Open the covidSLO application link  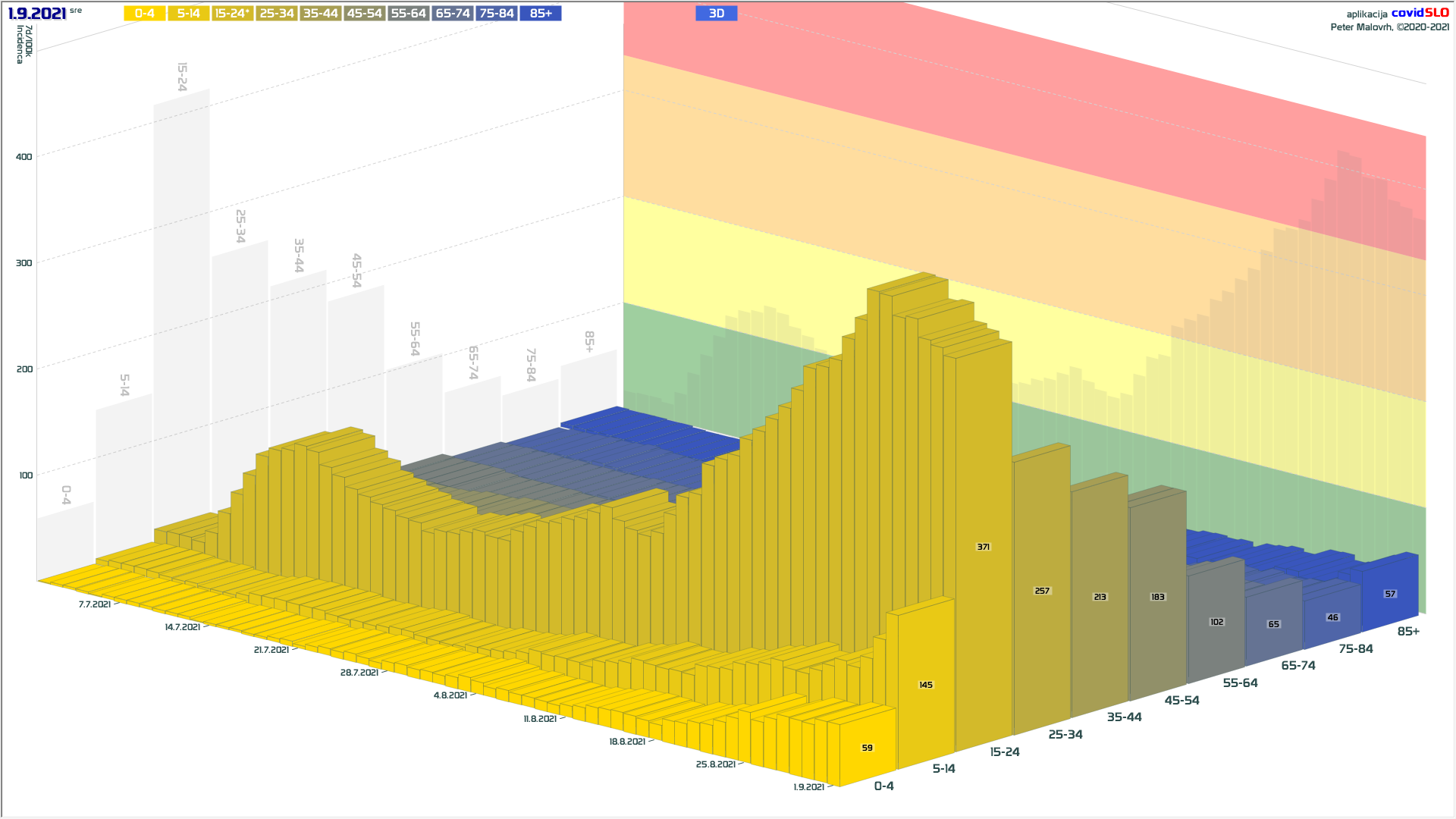tap(1420, 13)
